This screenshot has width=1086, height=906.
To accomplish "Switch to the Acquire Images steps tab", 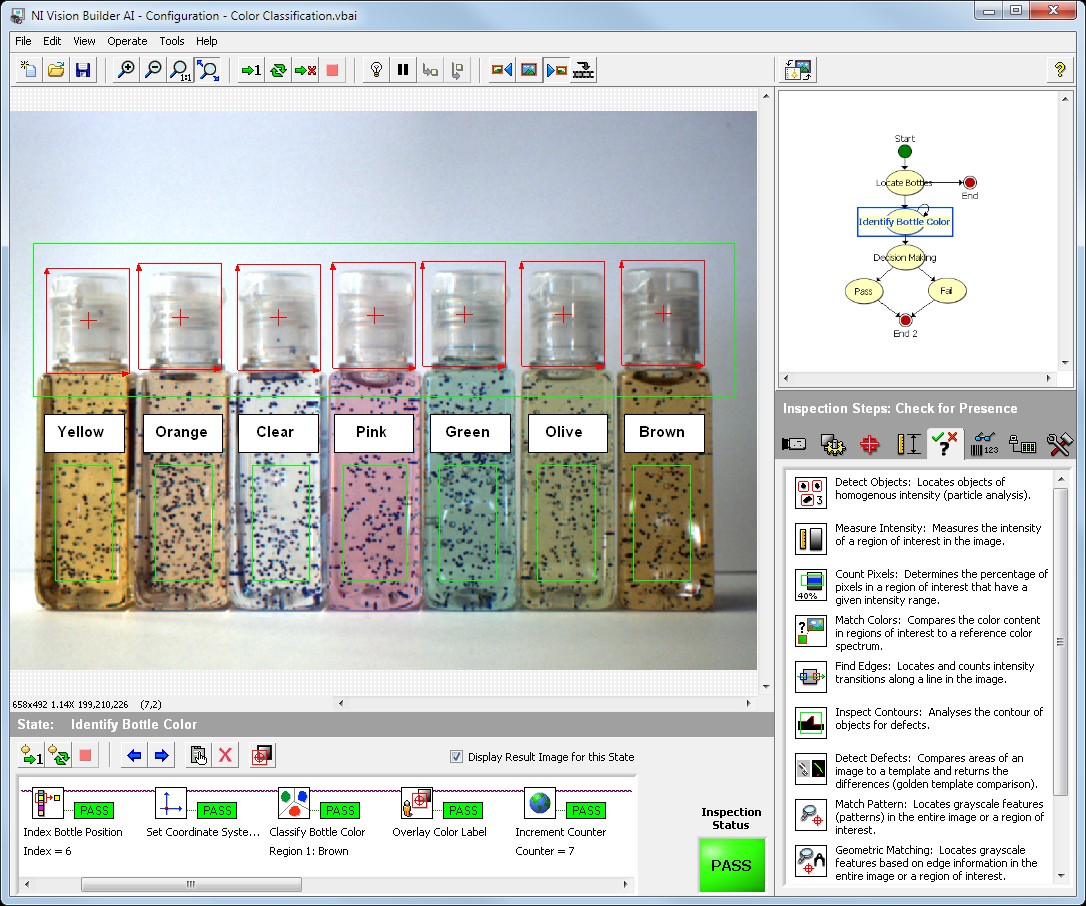I will point(794,443).
